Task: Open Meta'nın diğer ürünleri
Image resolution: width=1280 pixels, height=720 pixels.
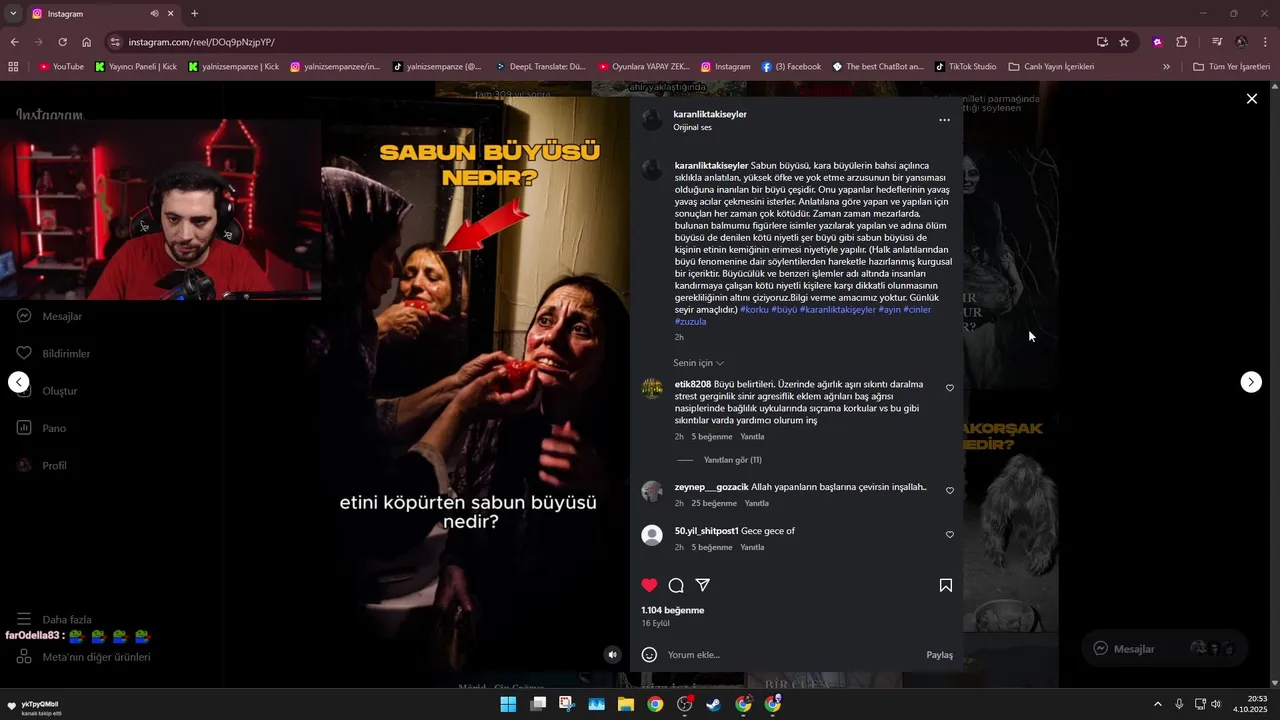Action: click(x=83, y=657)
